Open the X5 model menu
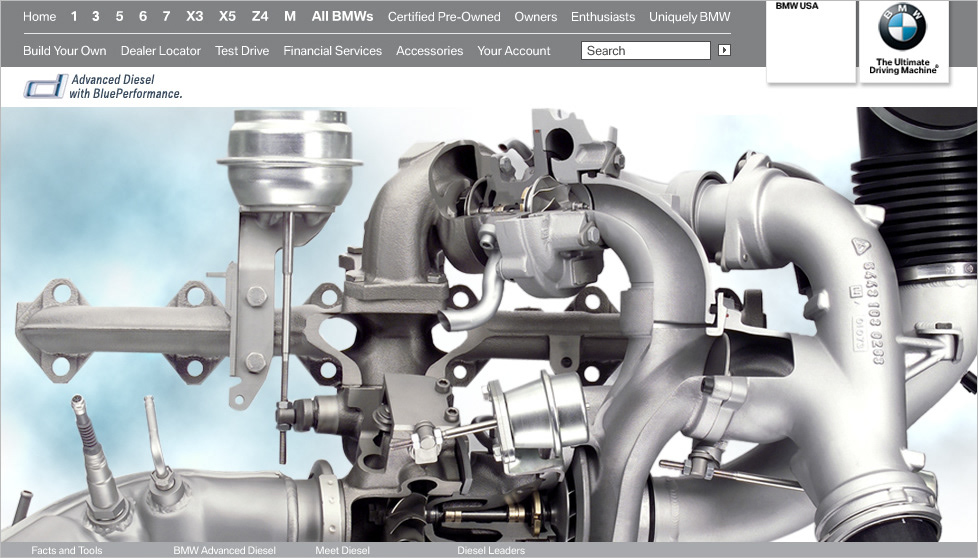 point(227,17)
